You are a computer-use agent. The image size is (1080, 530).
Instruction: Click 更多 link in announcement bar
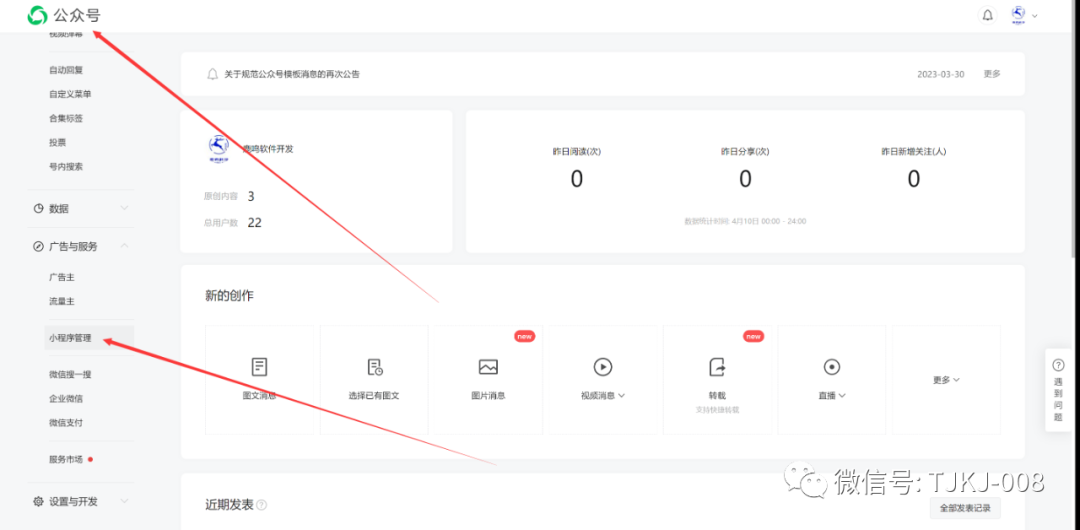992,74
